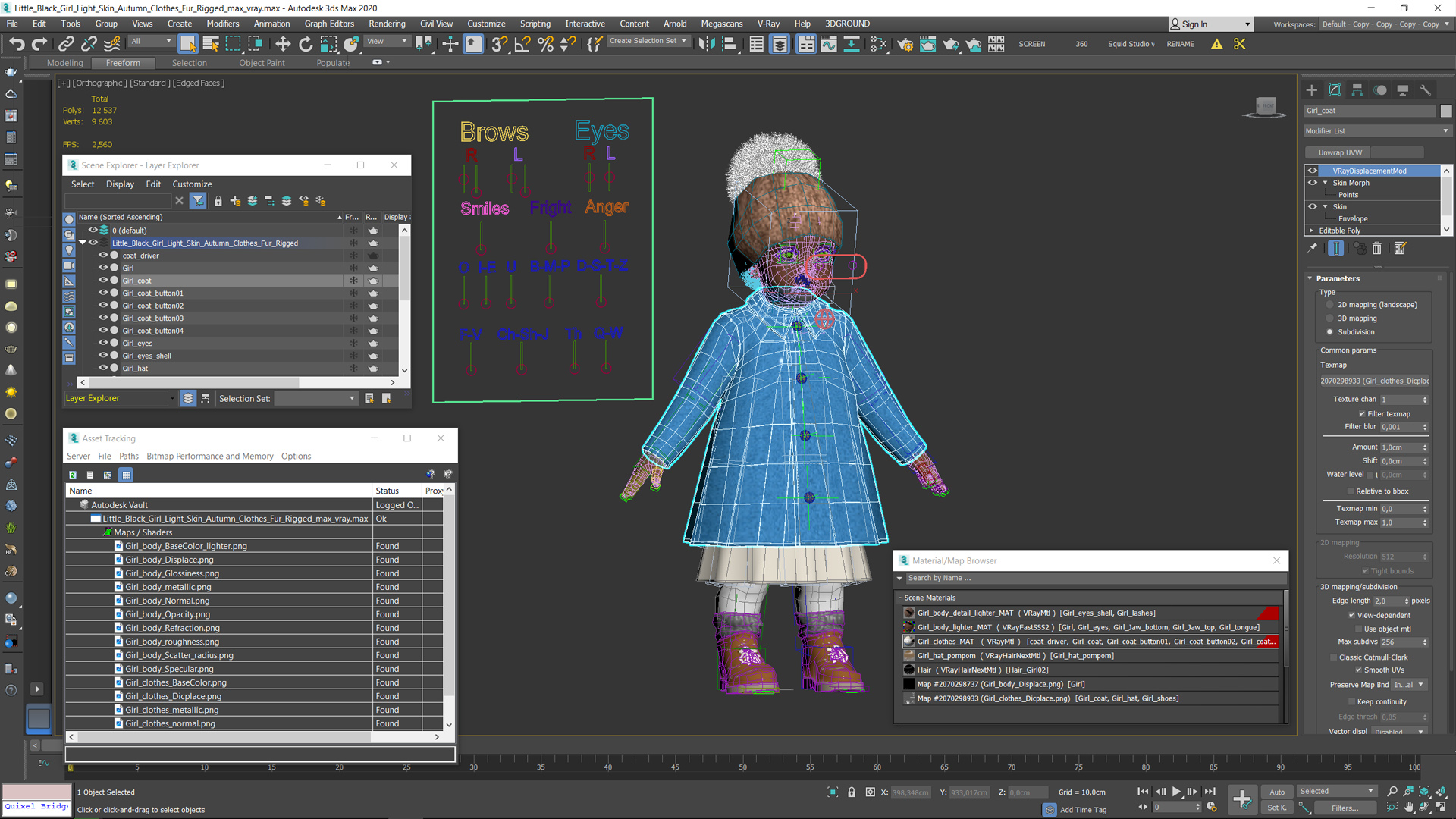Refresh Asset Tracking with refresh icon
The image size is (1456, 819).
[73, 475]
